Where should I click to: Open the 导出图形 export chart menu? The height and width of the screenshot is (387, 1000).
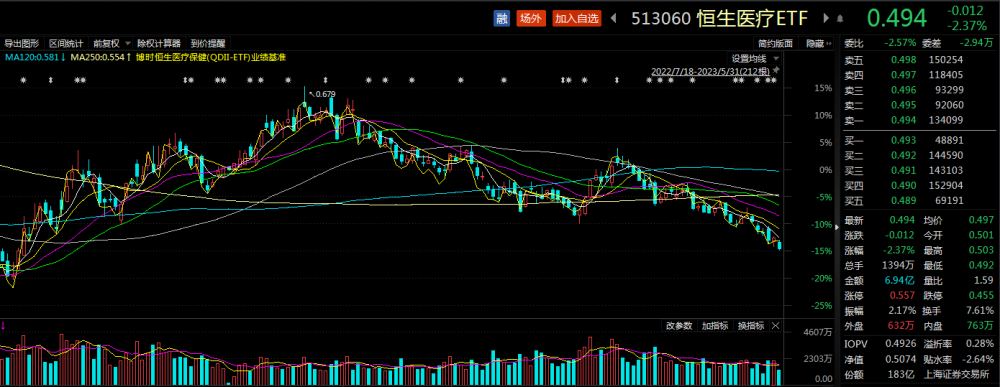coord(22,43)
